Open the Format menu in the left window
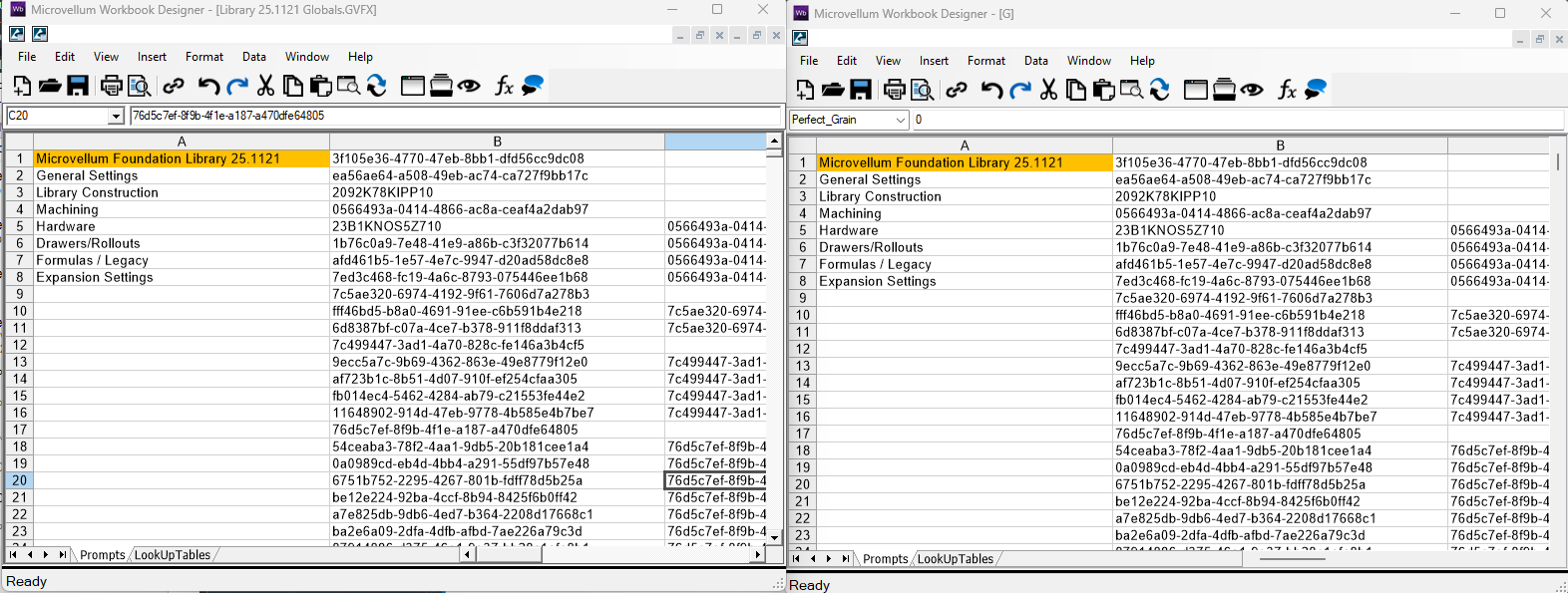Image resolution: width=1568 pixels, height=593 pixels. point(204,57)
